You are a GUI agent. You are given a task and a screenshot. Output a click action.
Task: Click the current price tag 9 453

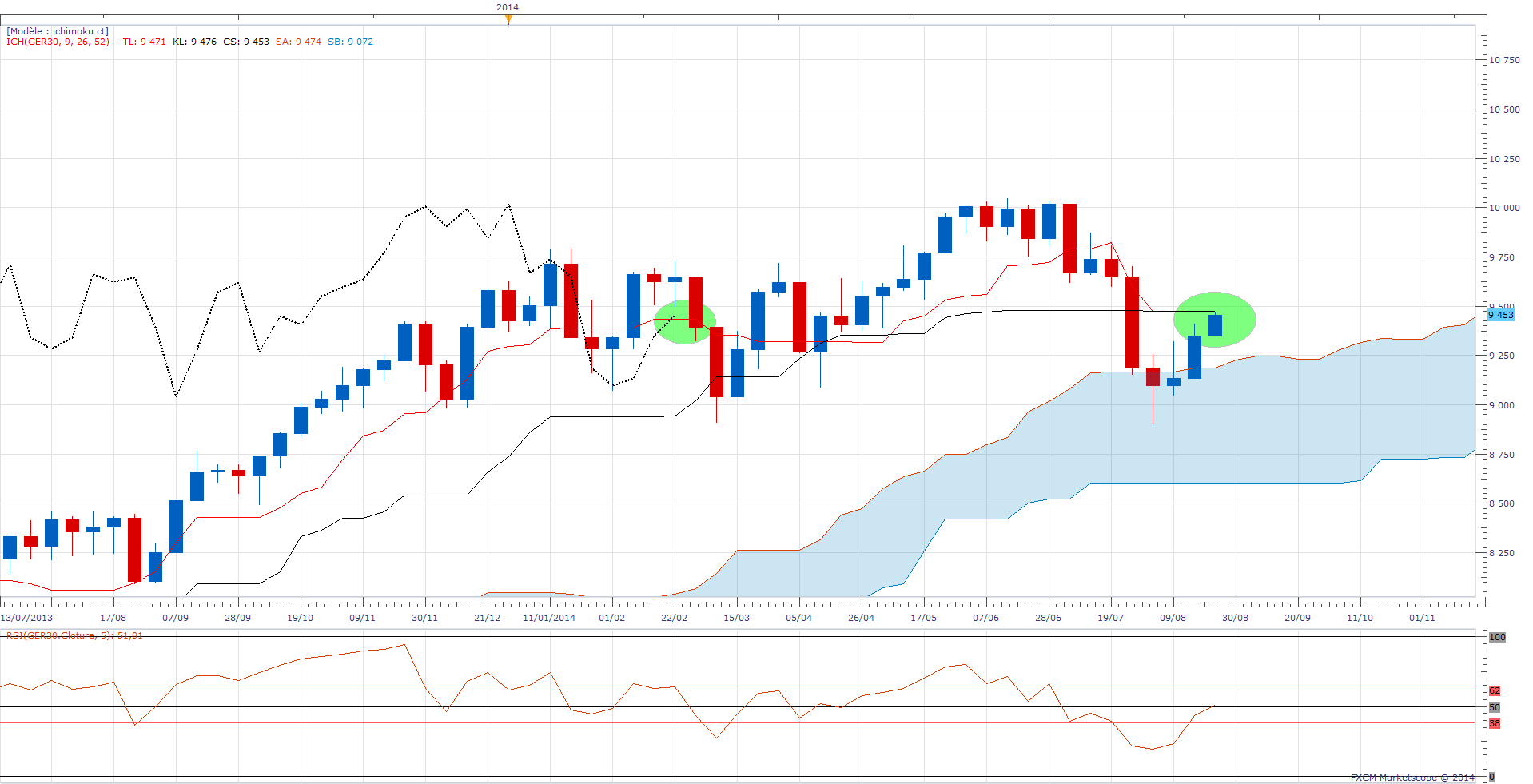coord(1501,315)
